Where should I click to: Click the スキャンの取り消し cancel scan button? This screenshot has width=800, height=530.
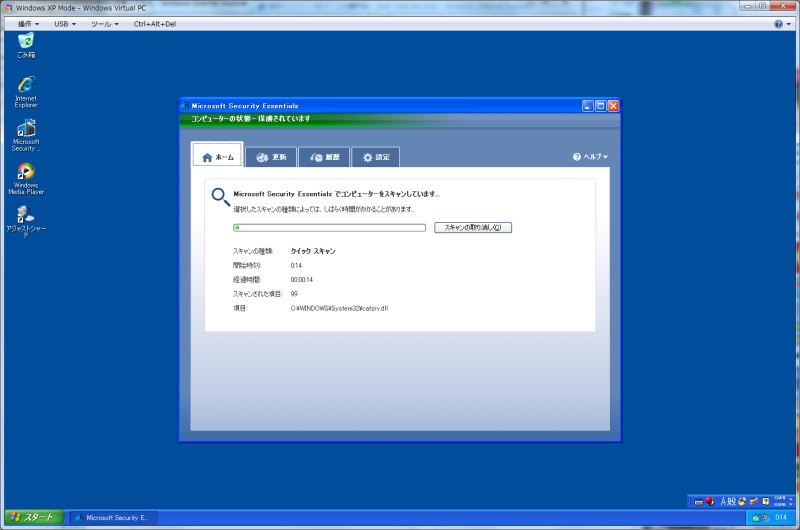(x=473, y=227)
